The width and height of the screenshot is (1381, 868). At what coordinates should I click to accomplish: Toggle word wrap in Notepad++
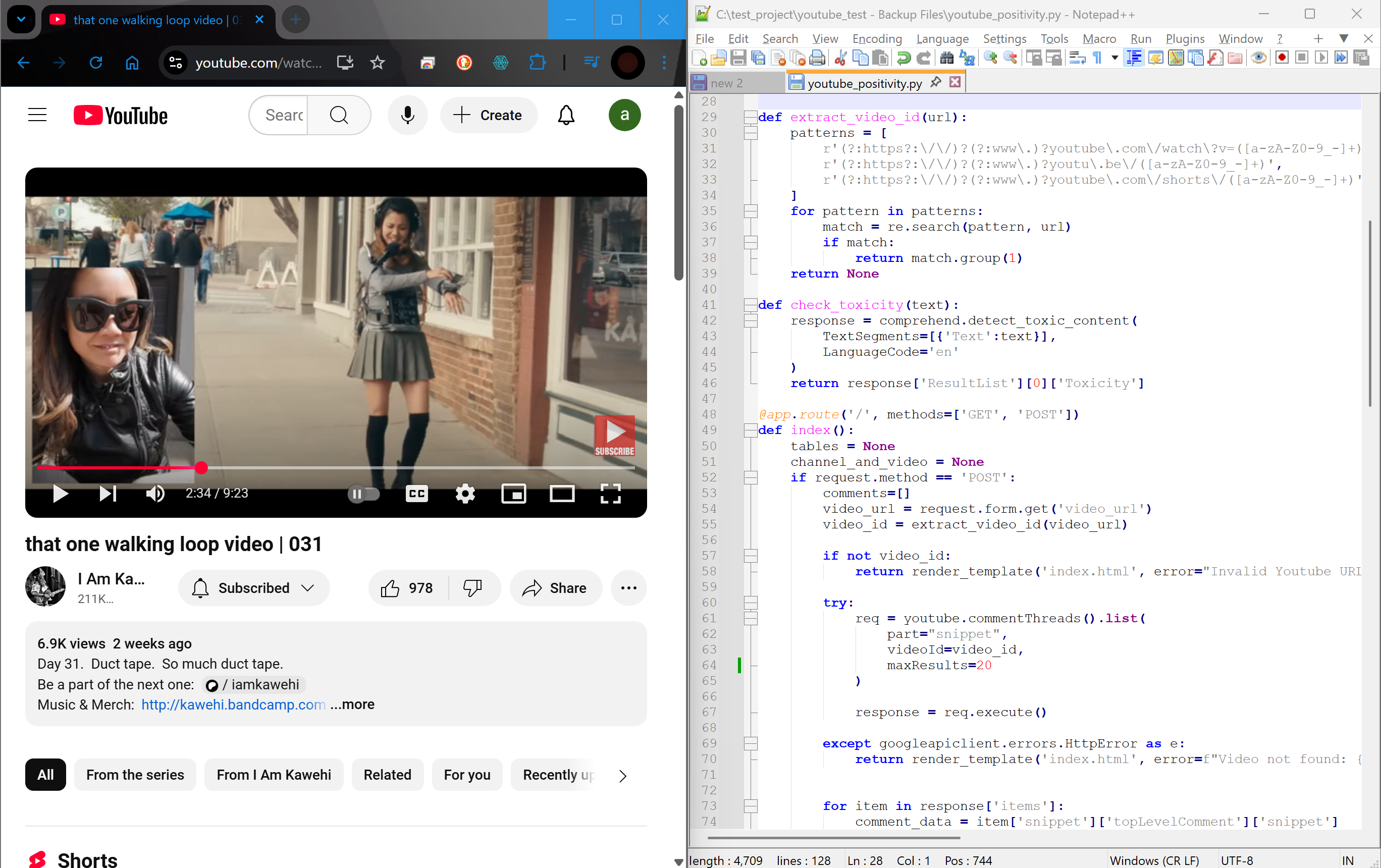tap(1077, 58)
